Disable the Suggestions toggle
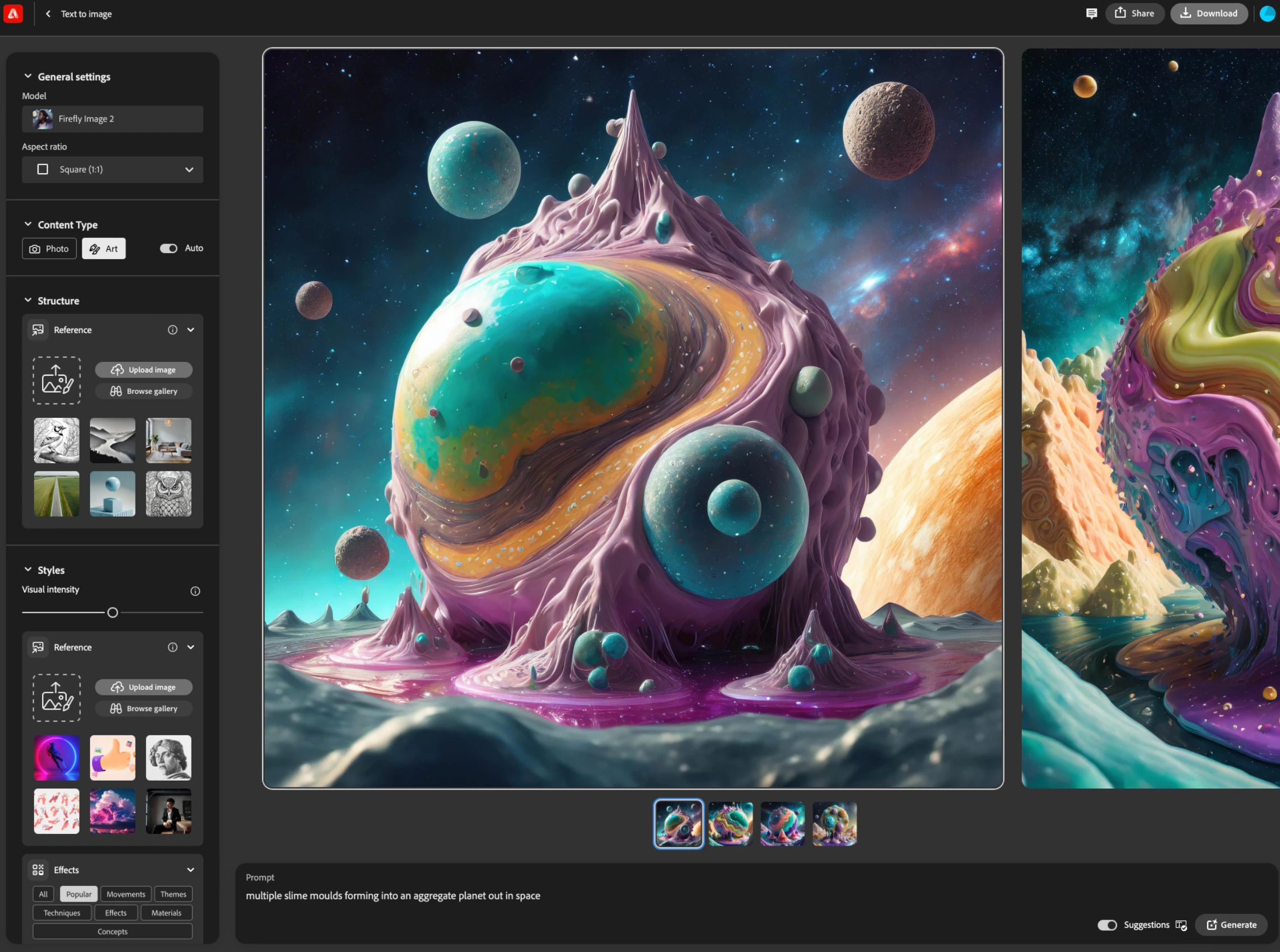This screenshot has height=952, width=1280. click(x=1106, y=925)
